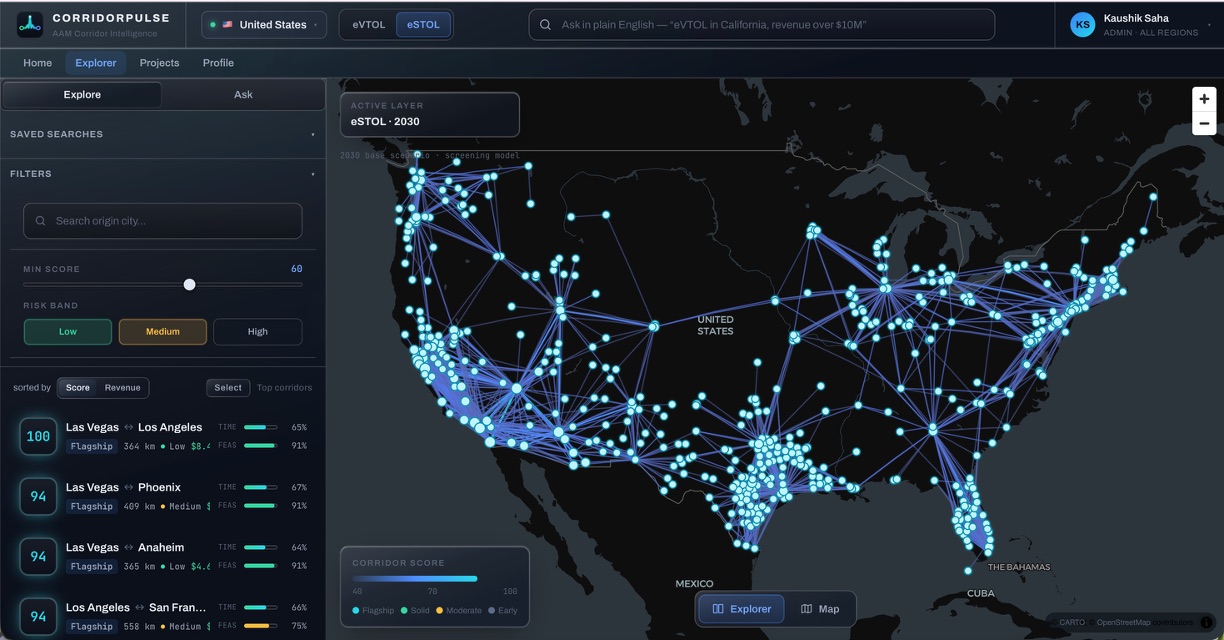Click Flagship tag on Las Vegas–Anaheim
Screen dimensions: 1224x640
pos(92,567)
